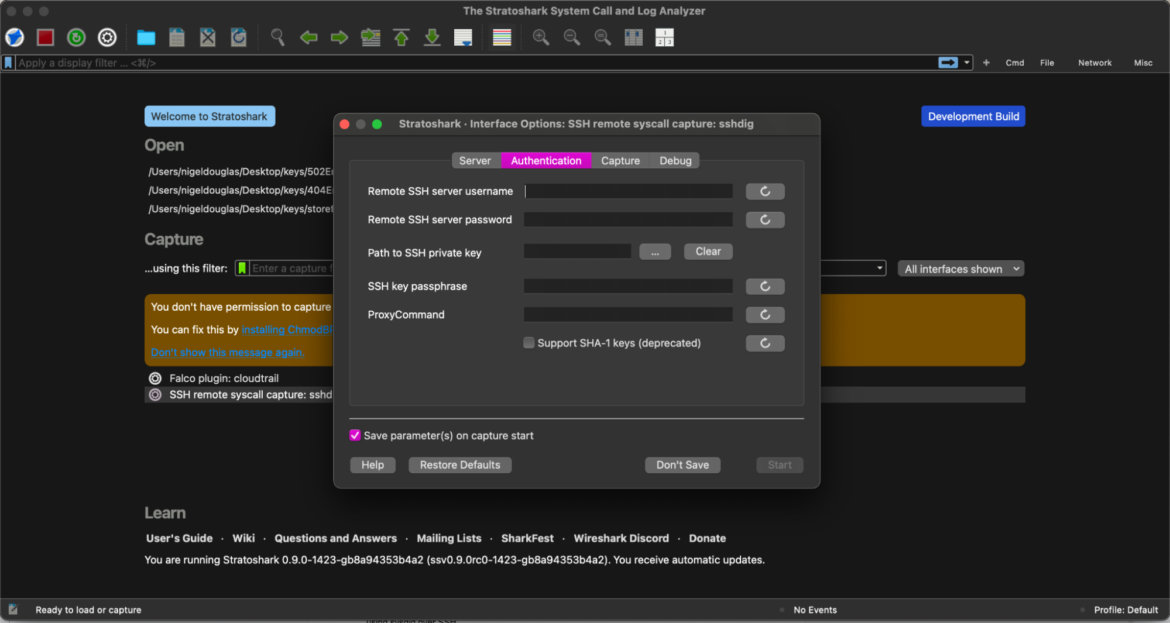Click the display filter input field
Screen dimensions: 1170x623
[475, 63]
